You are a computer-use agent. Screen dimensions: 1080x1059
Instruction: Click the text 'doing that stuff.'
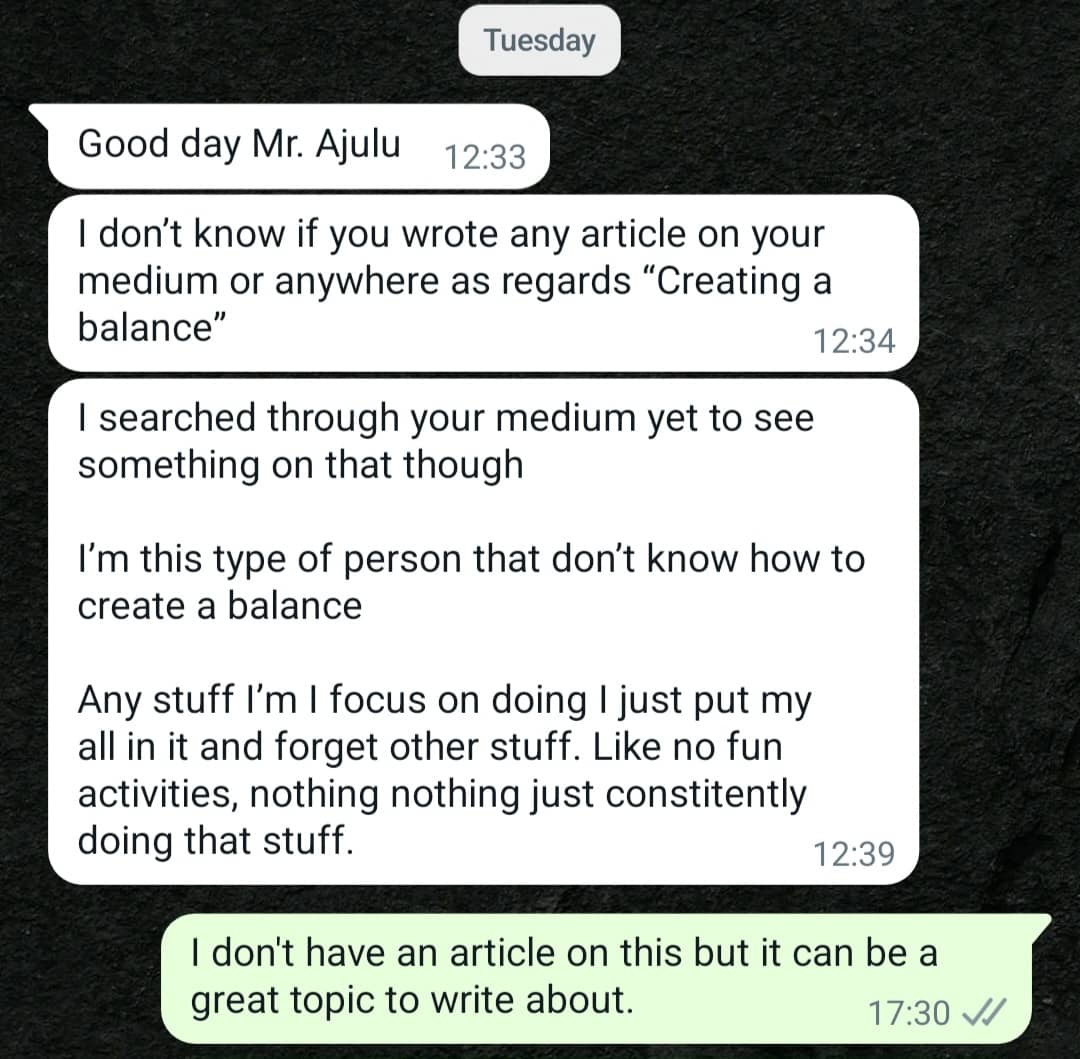[216, 841]
